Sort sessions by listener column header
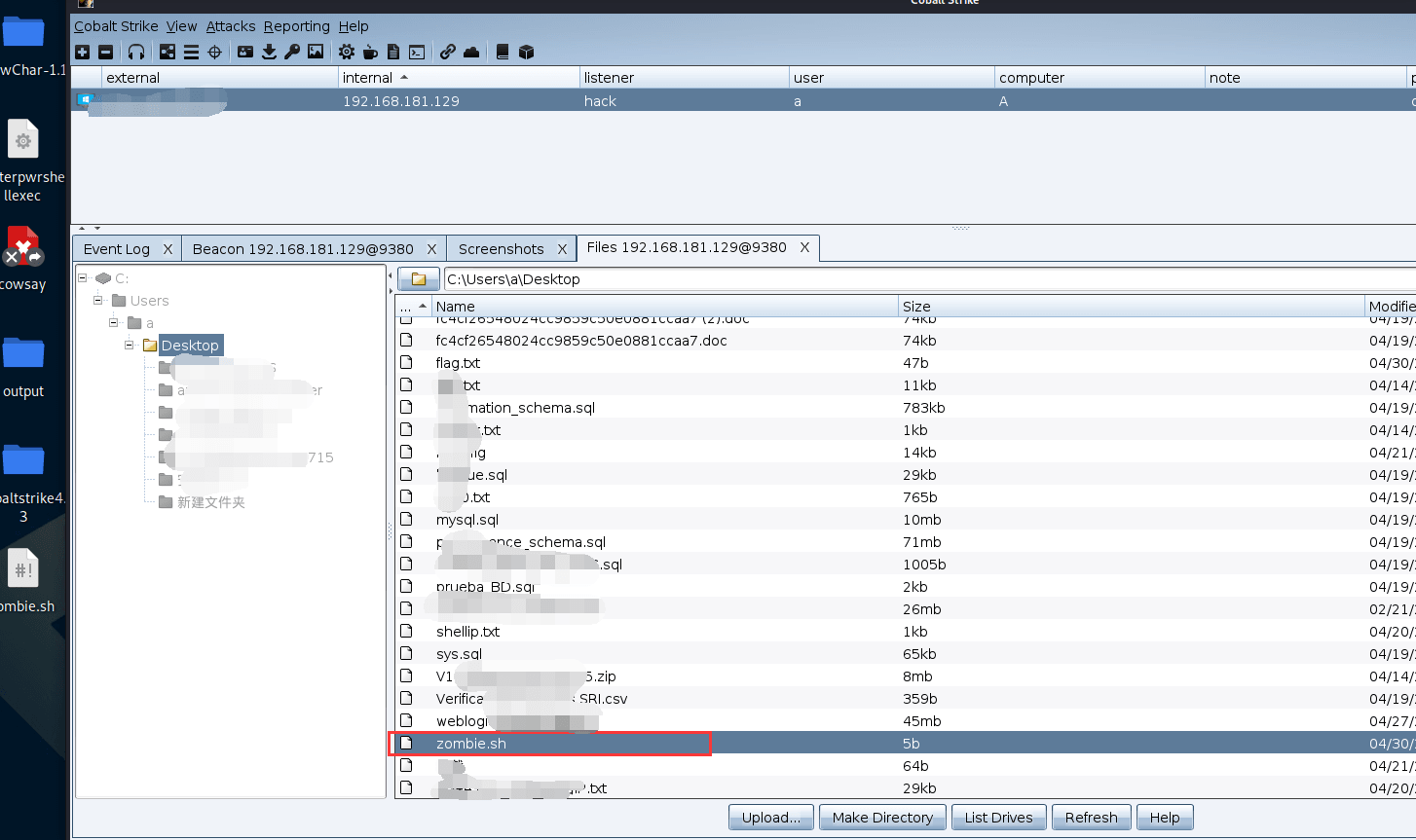This screenshot has height=840, width=1416. [x=685, y=78]
